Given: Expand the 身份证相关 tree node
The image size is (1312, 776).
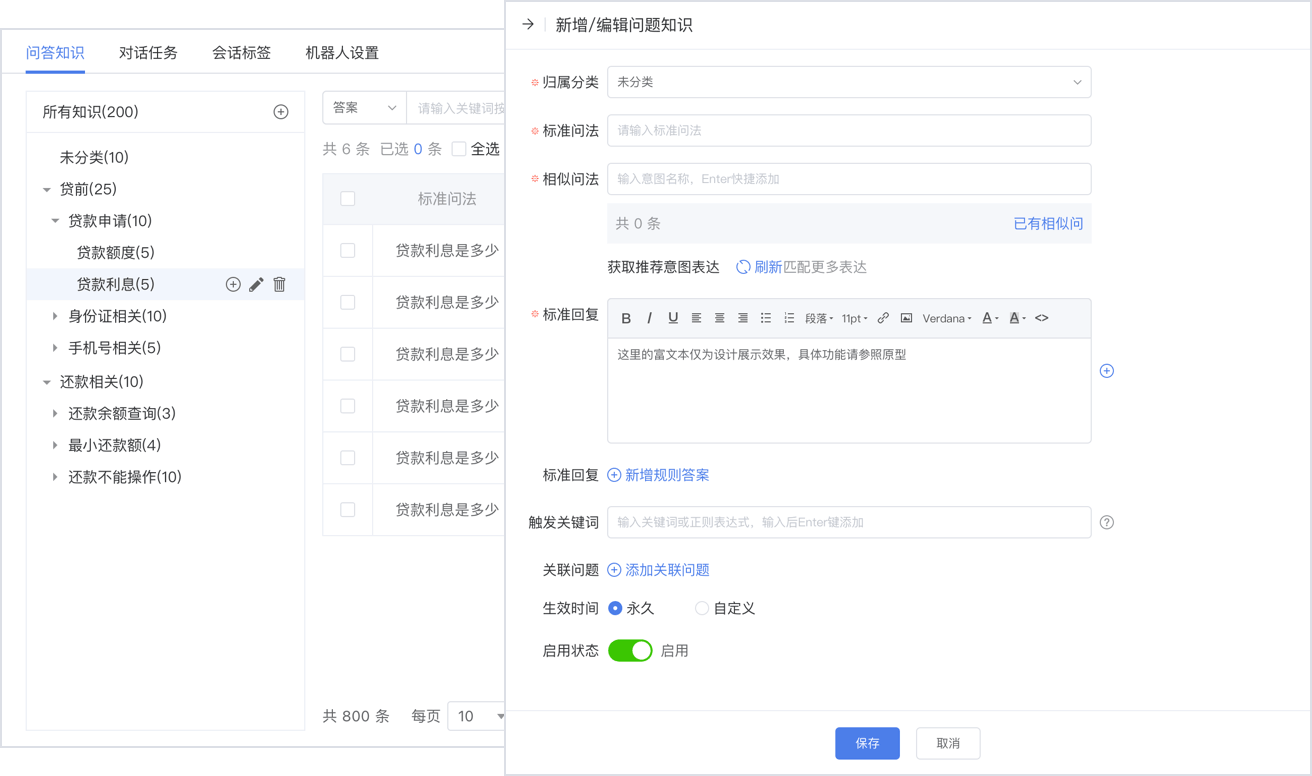Looking at the screenshot, I should coord(55,316).
